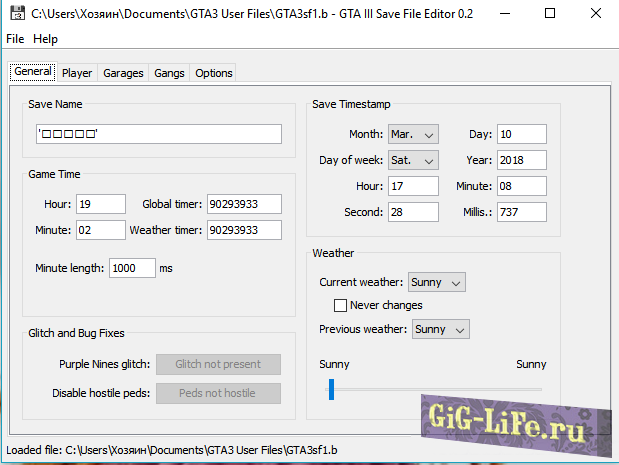Open the Gangs tab

tap(169, 73)
